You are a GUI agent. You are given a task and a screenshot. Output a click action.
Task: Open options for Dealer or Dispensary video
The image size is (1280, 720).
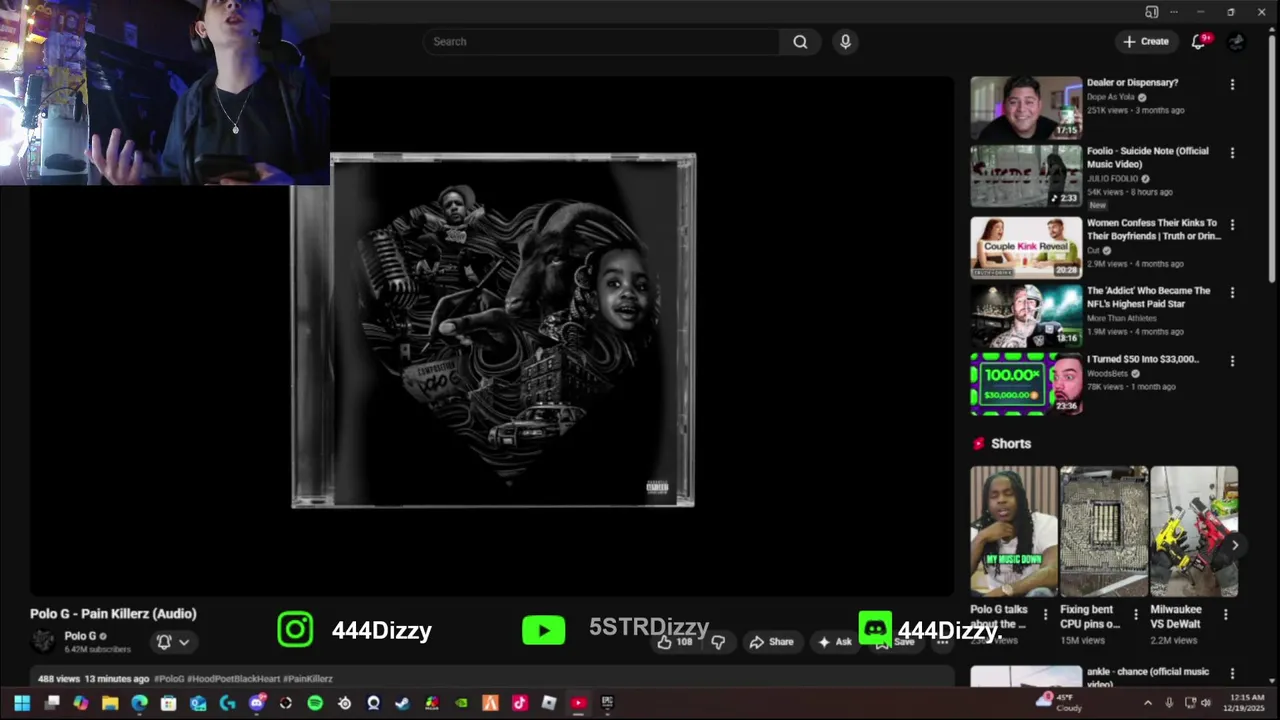pos(1232,85)
